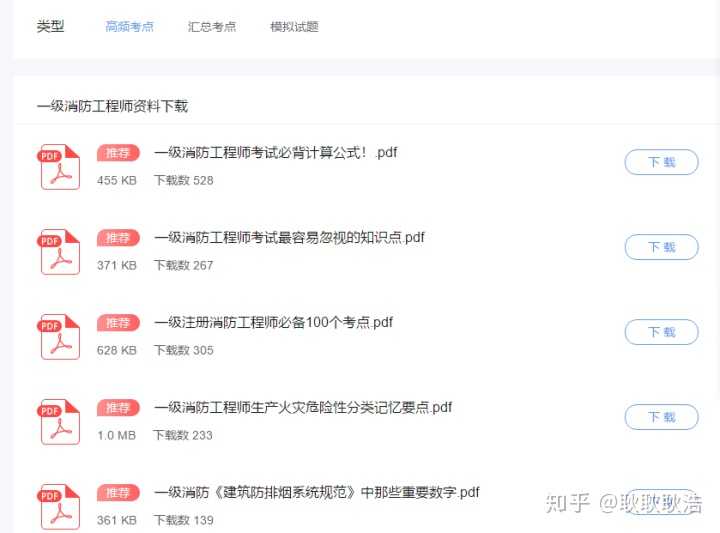Click file size text 1.0 MB
Screen dimensions: 720x533
click(117, 435)
